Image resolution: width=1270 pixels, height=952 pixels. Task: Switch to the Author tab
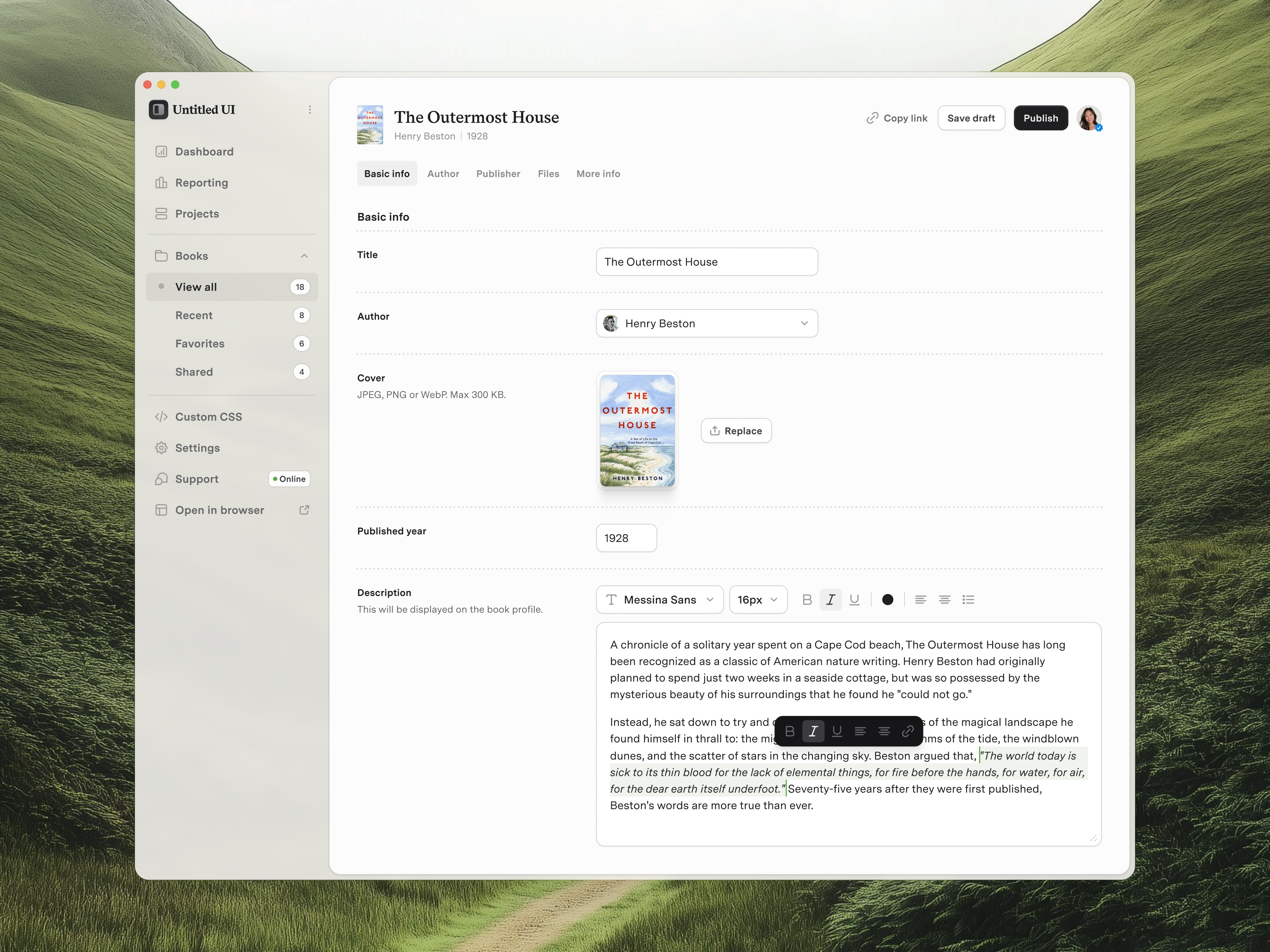click(443, 174)
